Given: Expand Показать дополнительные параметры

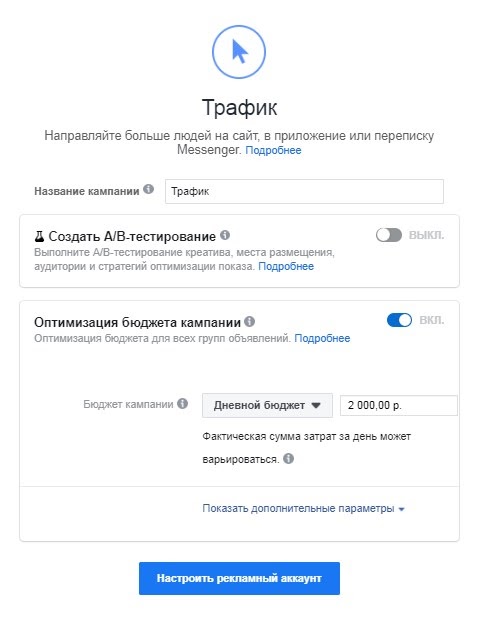Looking at the screenshot, I should [x=303, y=508].
